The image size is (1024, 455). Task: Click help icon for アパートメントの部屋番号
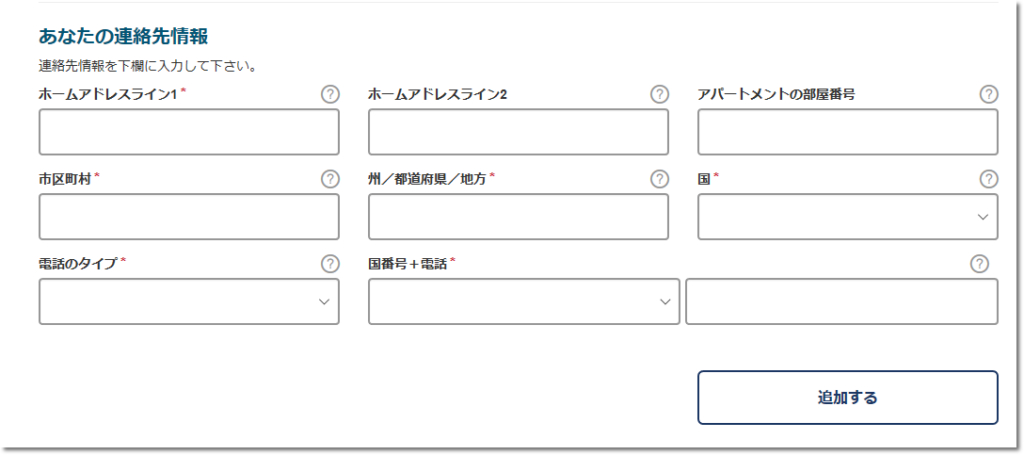click(x=989, y=95)
